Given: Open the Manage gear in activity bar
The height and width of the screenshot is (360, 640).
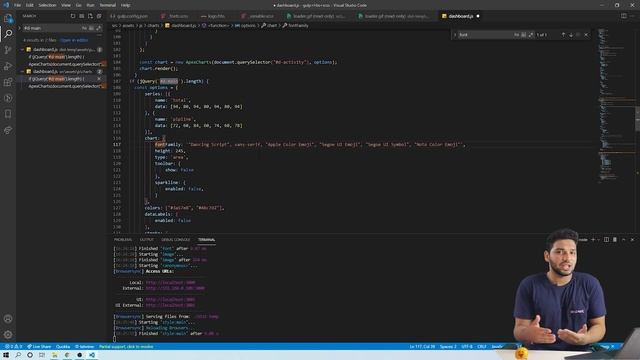Looking at the screenshot, I should [8, 335].
